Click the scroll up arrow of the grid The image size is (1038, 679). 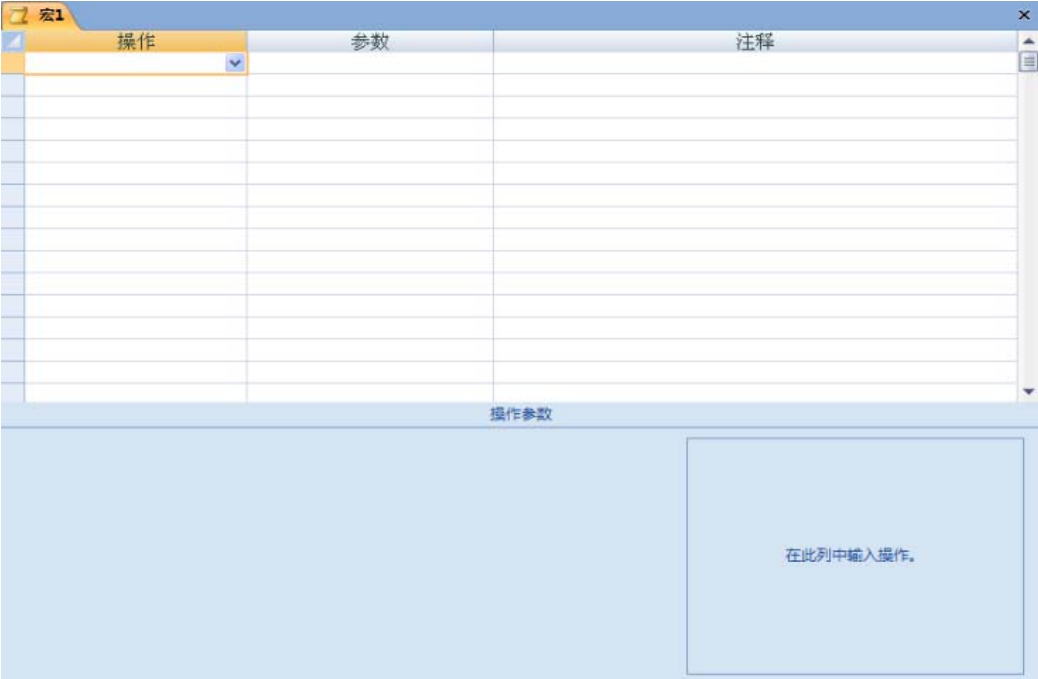(x=1027, y=41)
